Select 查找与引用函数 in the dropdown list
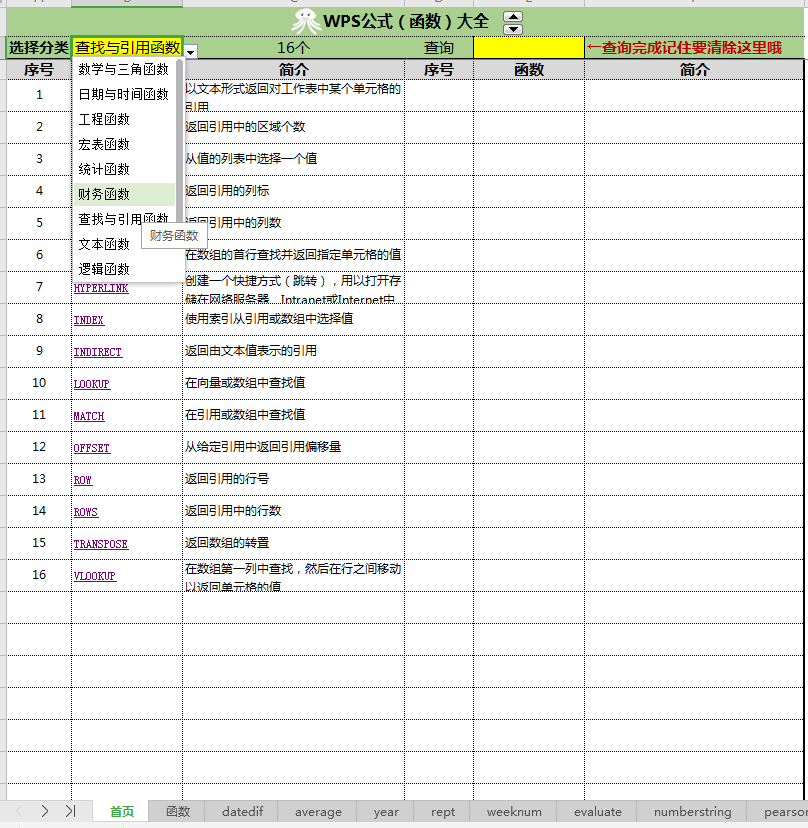Screen dimensions: 808x828 [x=124, y=219]
